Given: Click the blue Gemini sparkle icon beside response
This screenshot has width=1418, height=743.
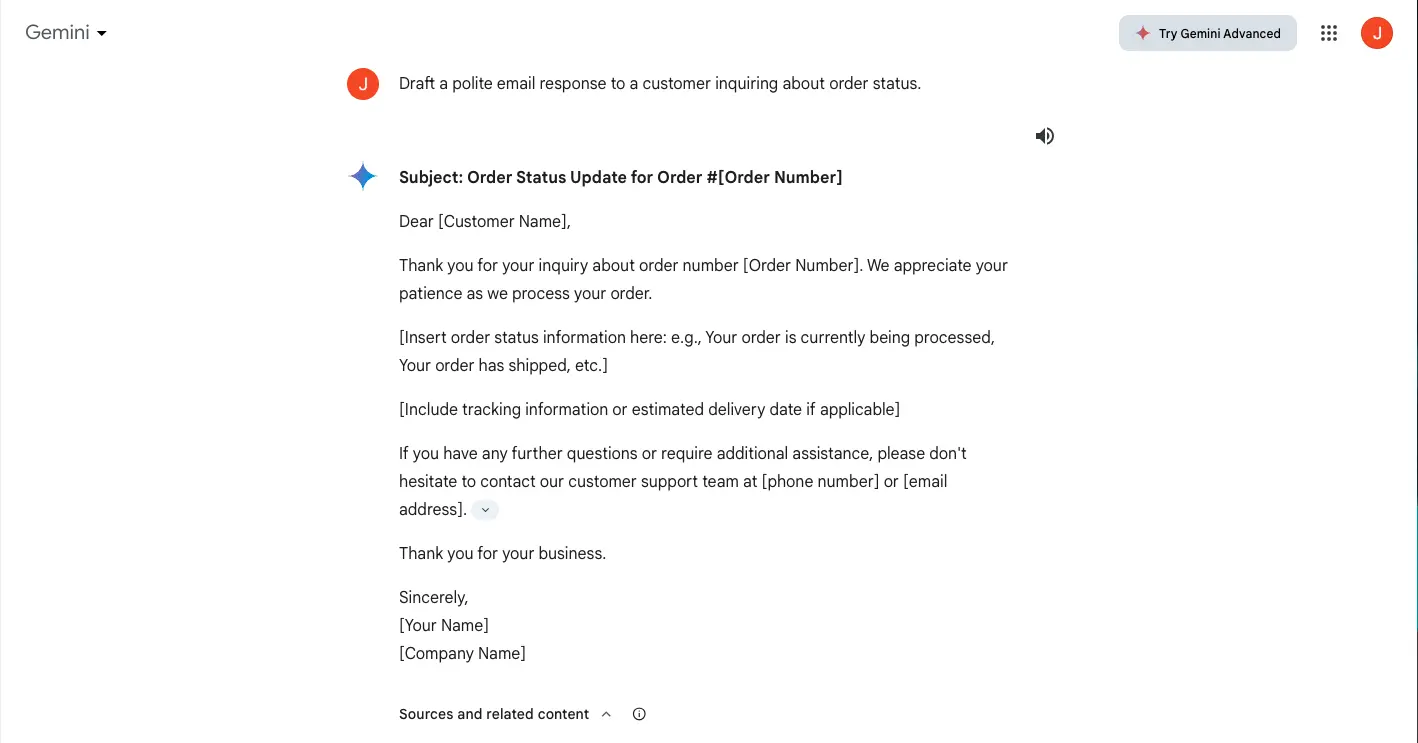Looking at the screenshot, I should click(363, 177).
